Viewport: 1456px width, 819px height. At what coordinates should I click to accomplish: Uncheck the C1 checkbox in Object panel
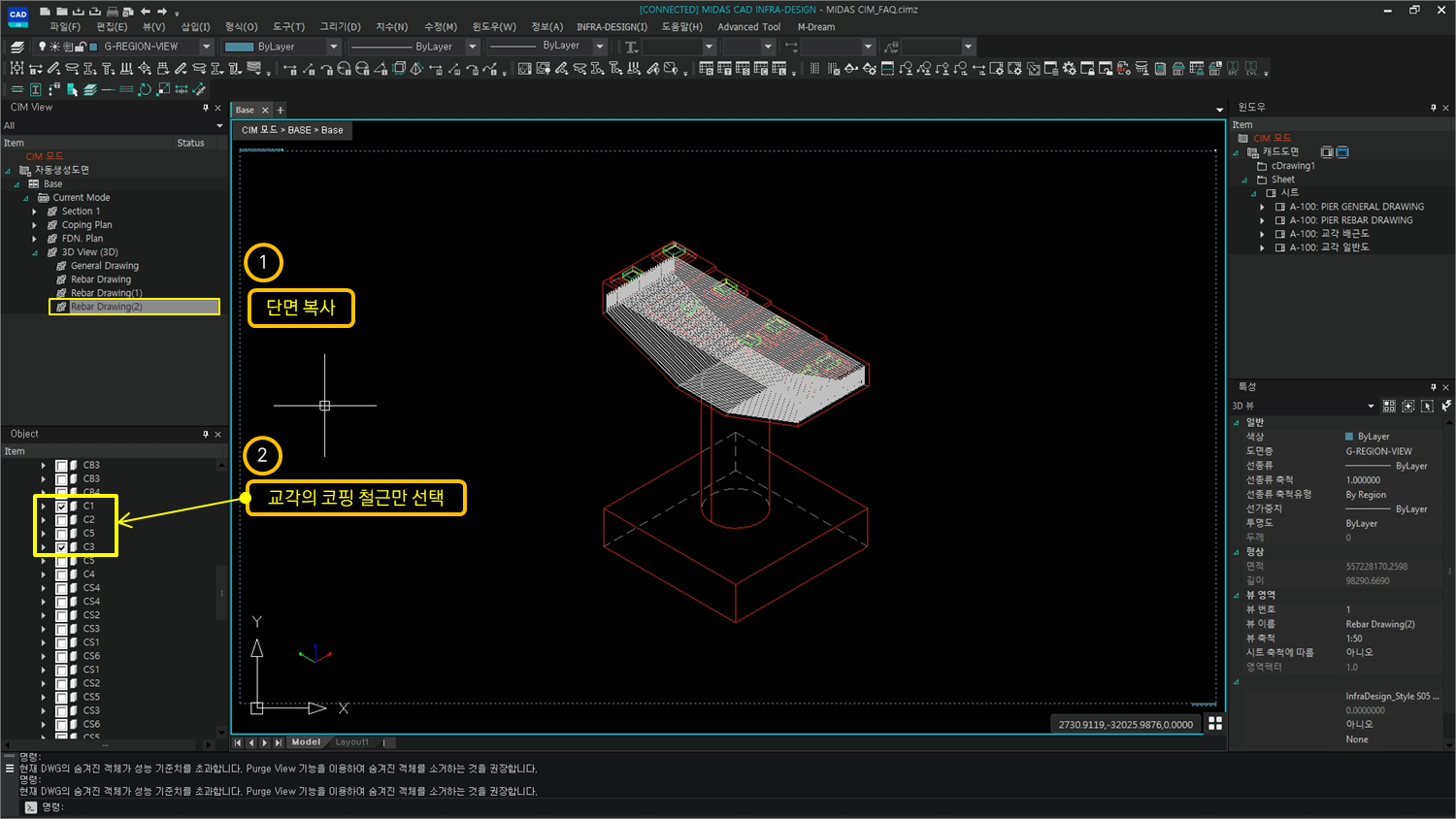(x=61, y=506)
